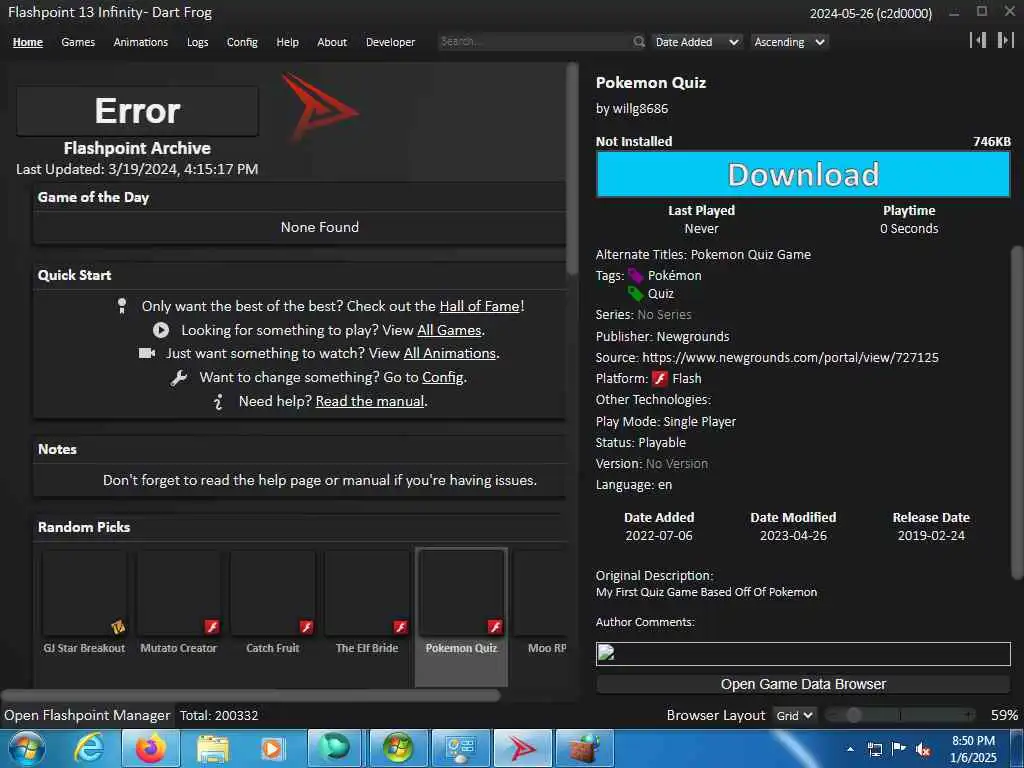Adjust the thumbnail scale slider
Image resolution: width=1024 pixels, height=768 pixels.
(x=900, y=716)
